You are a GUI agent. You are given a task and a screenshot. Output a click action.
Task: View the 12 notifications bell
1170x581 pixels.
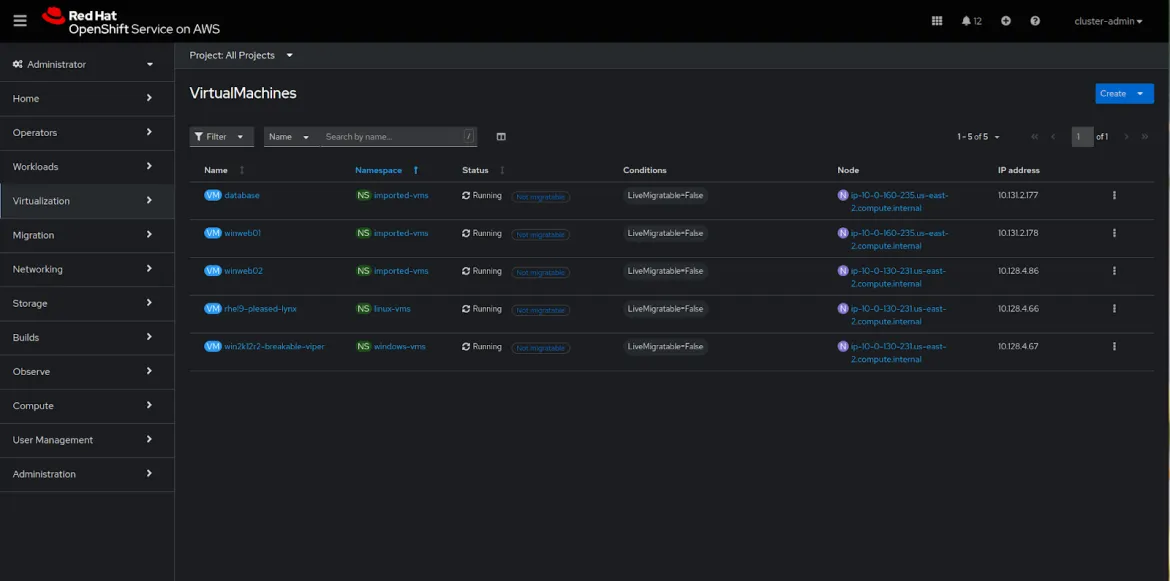click(972, 21)
